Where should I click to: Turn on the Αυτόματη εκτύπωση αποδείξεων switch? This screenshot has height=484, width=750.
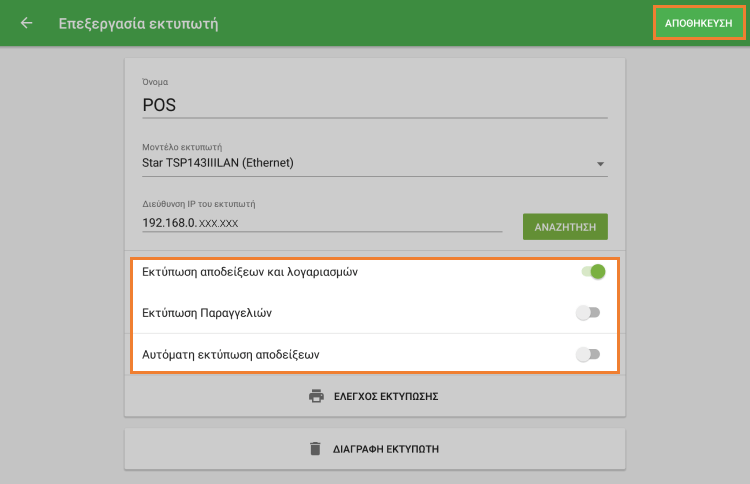click(x=588, y=354)
